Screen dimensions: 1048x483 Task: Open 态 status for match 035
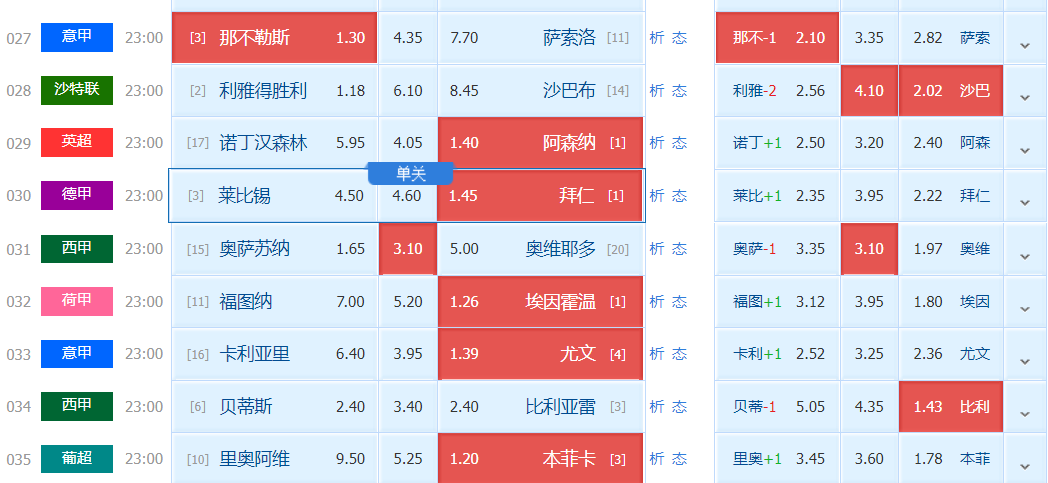680,459
